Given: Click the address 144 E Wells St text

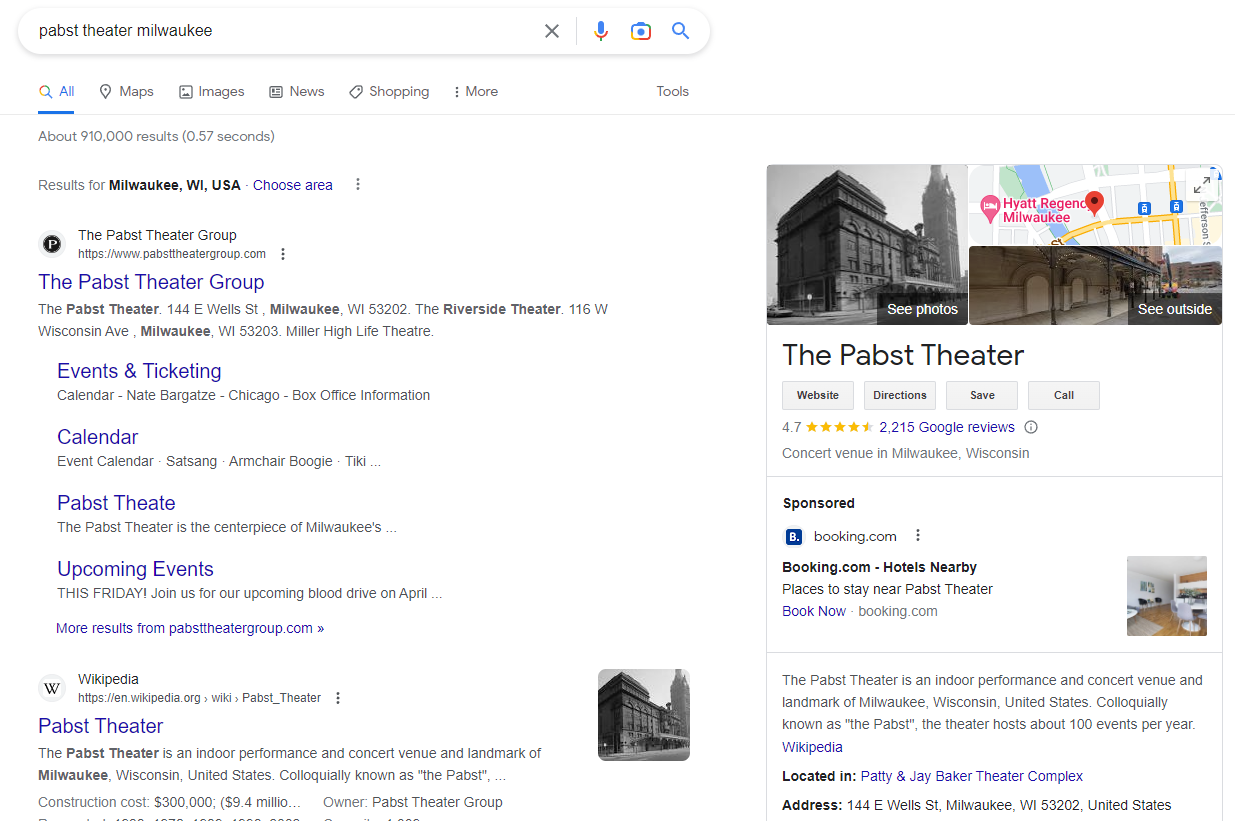Looking at the screenshot, I should 1009,805.
